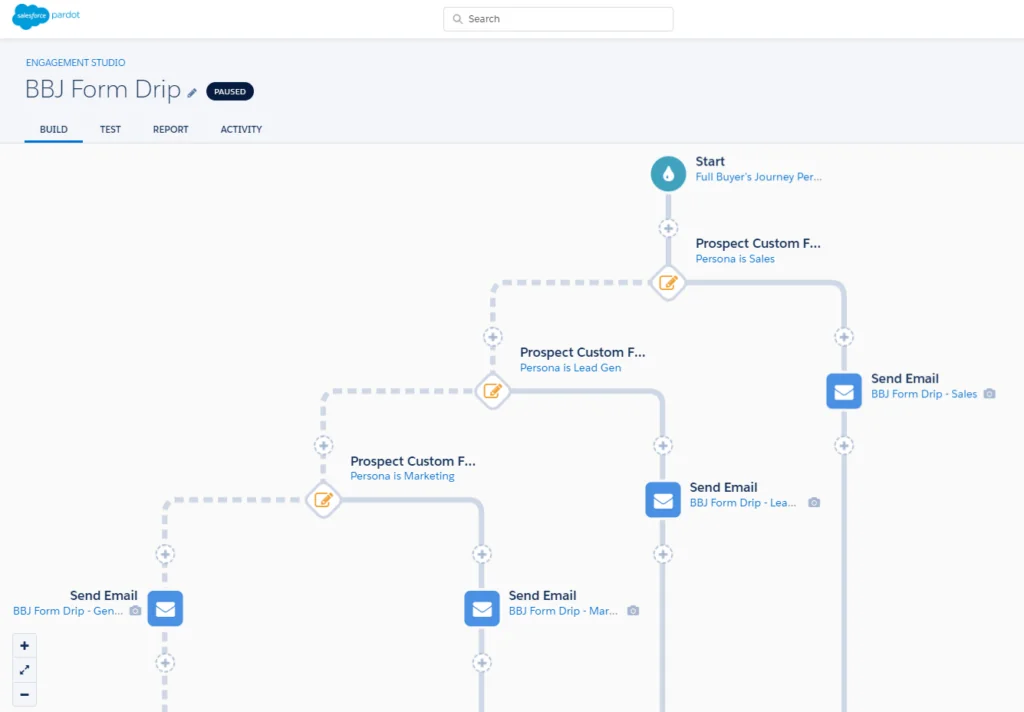
Task: Fit the canvas to screen
Action: tap(25, 670)
